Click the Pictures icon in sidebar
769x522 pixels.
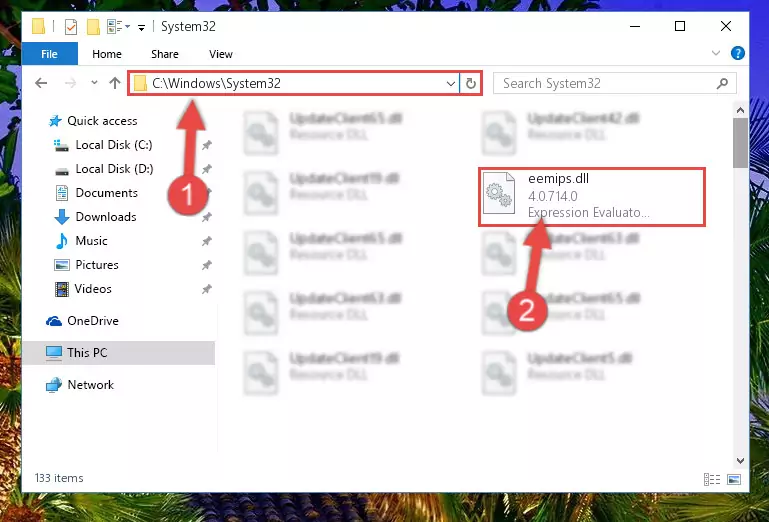click(62, 265)
